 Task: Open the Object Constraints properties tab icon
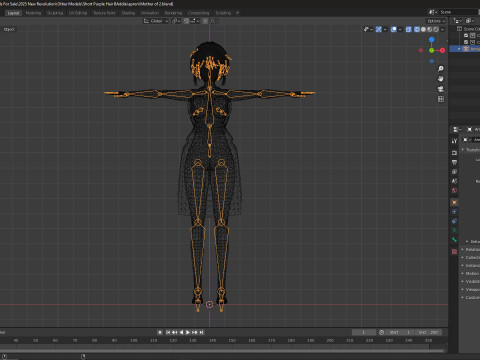(x=454, y=221)
